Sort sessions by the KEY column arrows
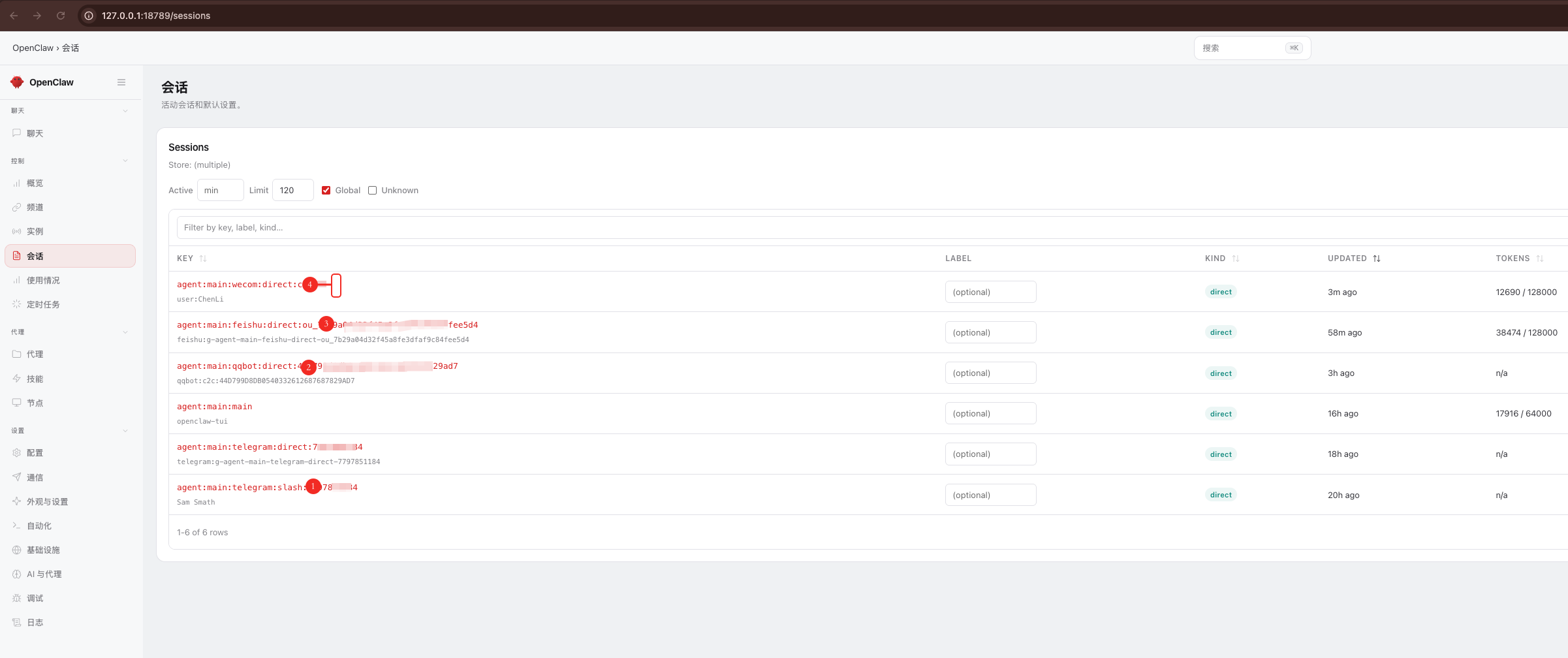The height and width of the screenshot is (658, 1568). (203, 258)
